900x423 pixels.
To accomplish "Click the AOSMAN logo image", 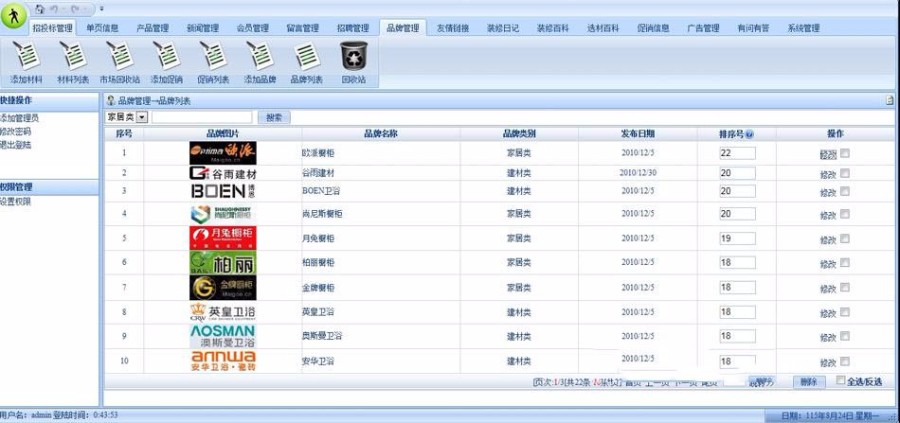I will tap(223, 336).
